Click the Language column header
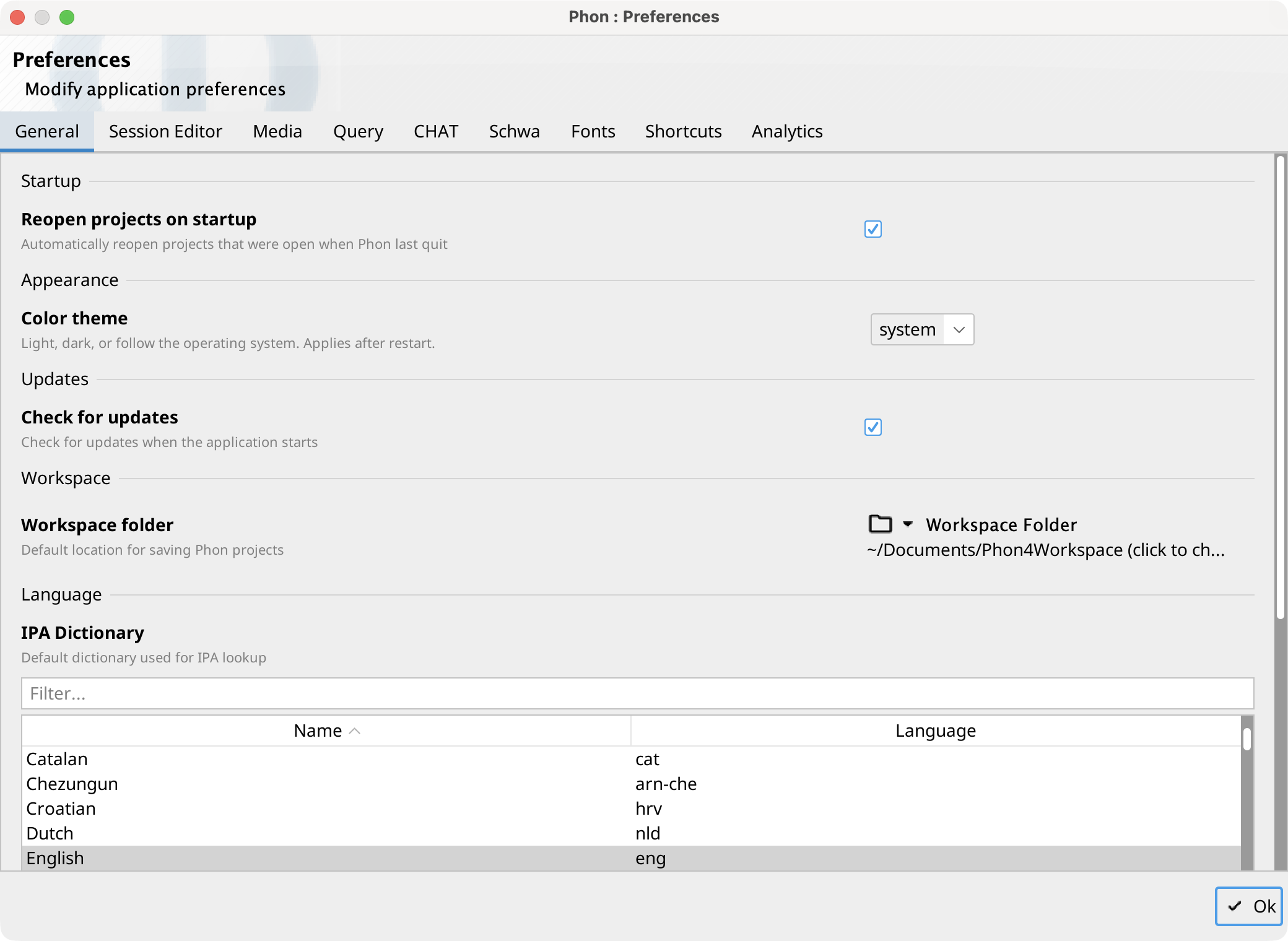Viewport: 1288px width, 941px height. pyautogui.click(x=936, y=731)
